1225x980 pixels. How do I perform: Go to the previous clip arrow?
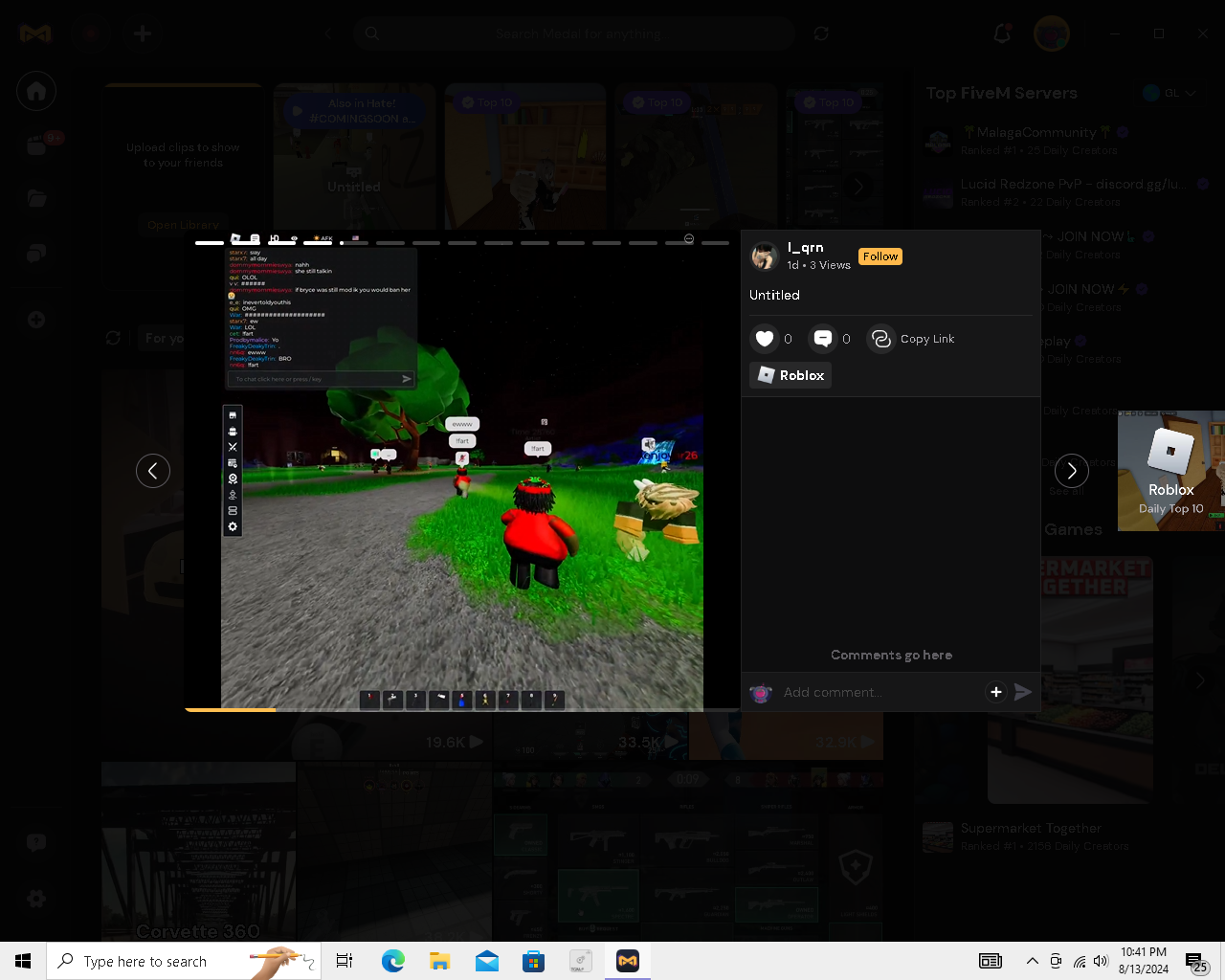click(153, 471)
